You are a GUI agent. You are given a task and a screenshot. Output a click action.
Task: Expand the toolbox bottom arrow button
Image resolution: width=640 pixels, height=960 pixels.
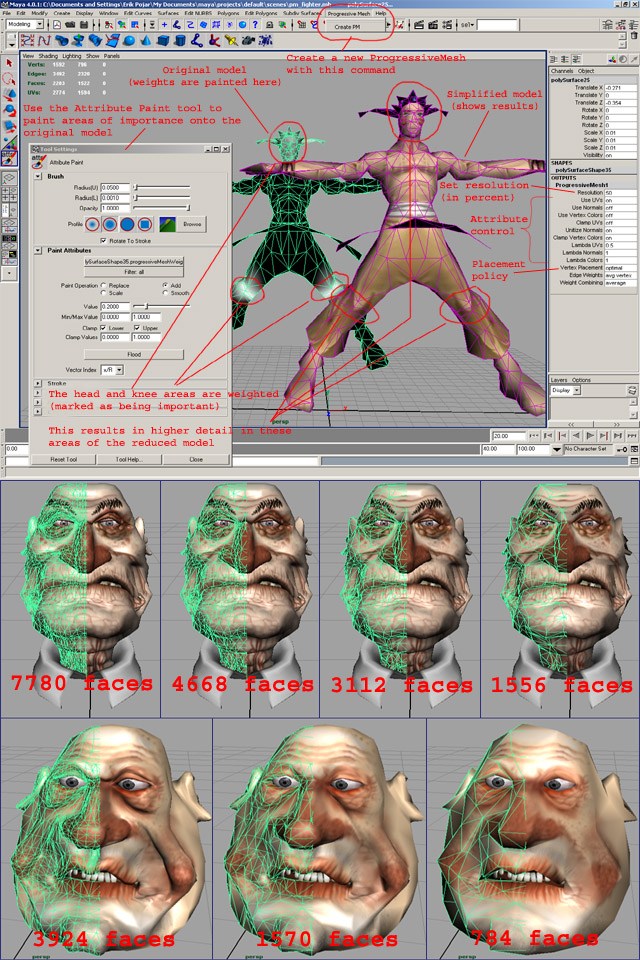tap(9, 274)
